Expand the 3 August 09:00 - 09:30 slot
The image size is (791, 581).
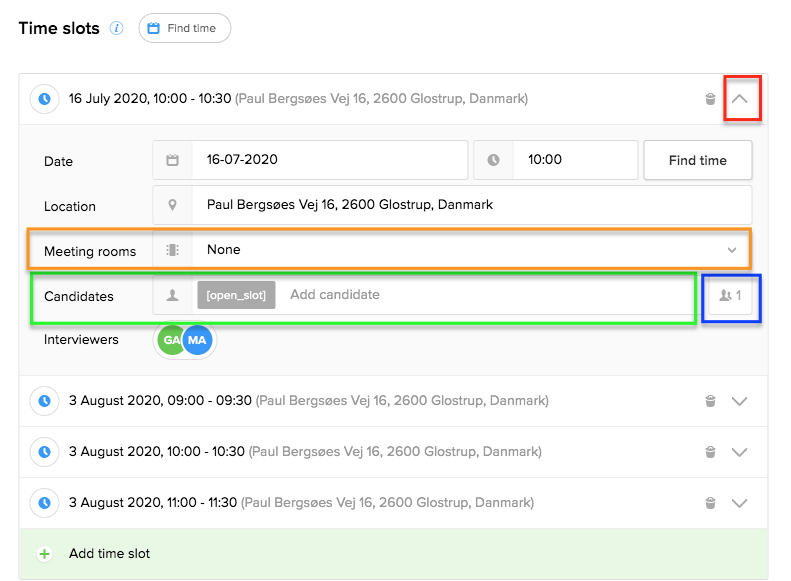(740, 401)
